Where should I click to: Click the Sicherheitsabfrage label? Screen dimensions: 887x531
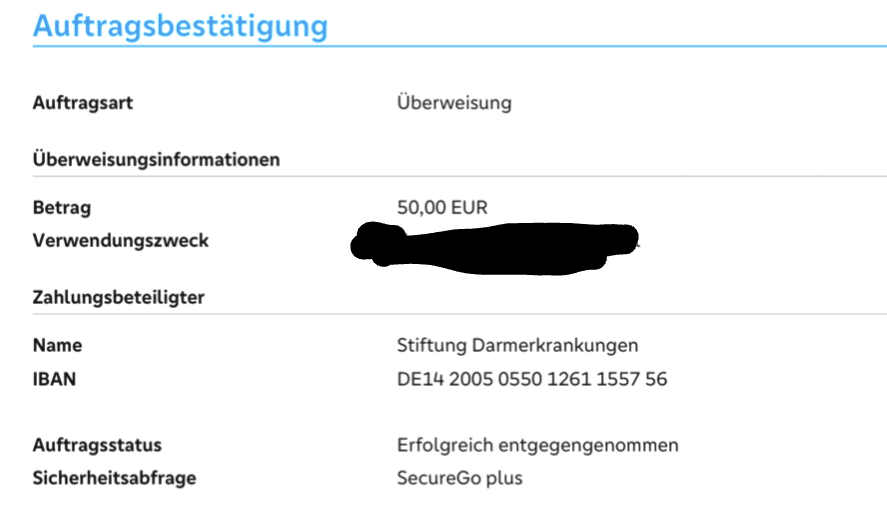coord(114,477)
